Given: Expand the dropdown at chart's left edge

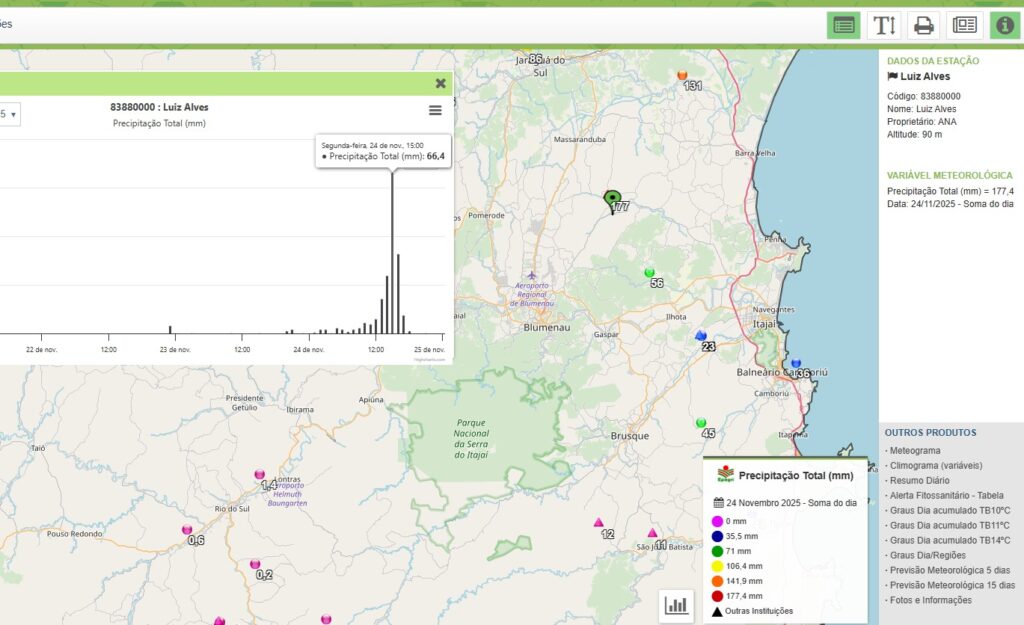Looking at the screenshot, I should (9, 114).
